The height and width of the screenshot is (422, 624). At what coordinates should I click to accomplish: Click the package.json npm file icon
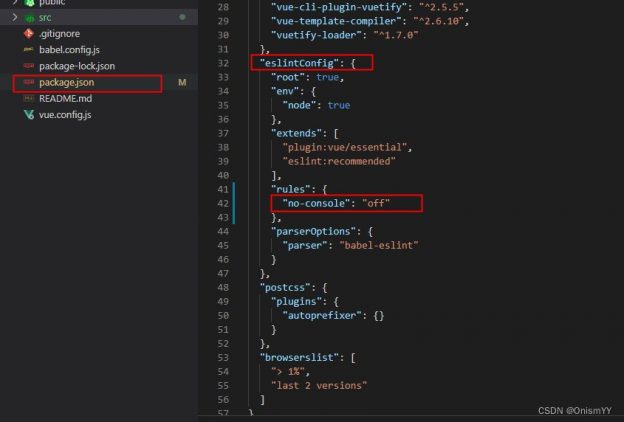click(x=29, y=82)
